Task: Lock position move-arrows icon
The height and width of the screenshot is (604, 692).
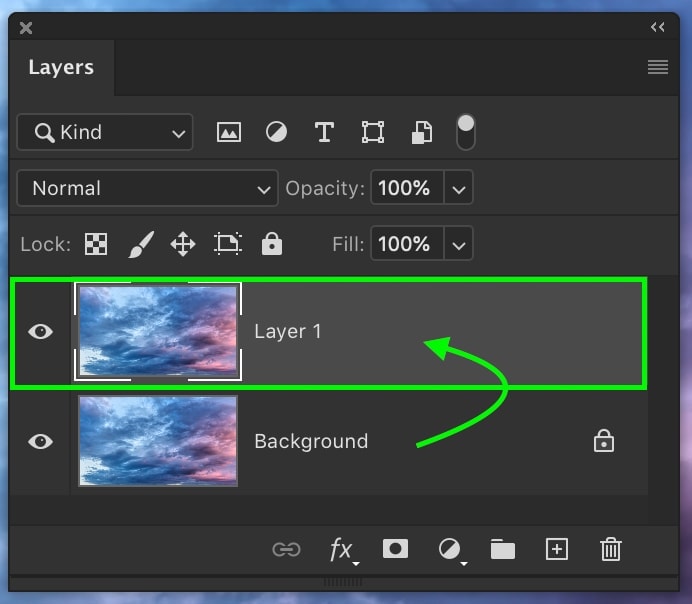Action: coord(183,244)
